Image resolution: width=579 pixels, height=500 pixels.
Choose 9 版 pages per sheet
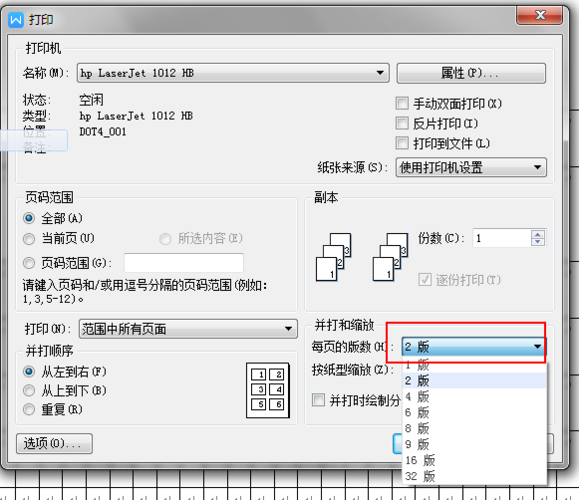pyautogui.click(x=474, y=444)
